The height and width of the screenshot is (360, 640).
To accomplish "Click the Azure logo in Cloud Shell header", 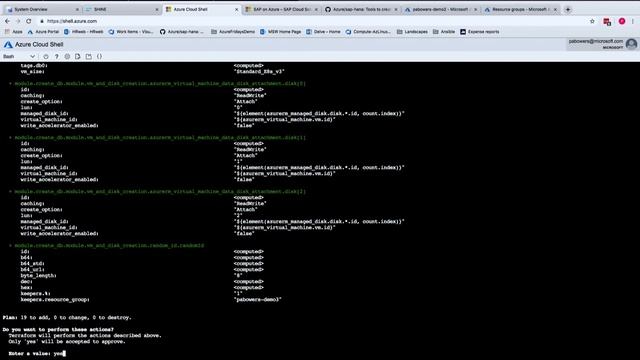I will click(x=8, y=44).
